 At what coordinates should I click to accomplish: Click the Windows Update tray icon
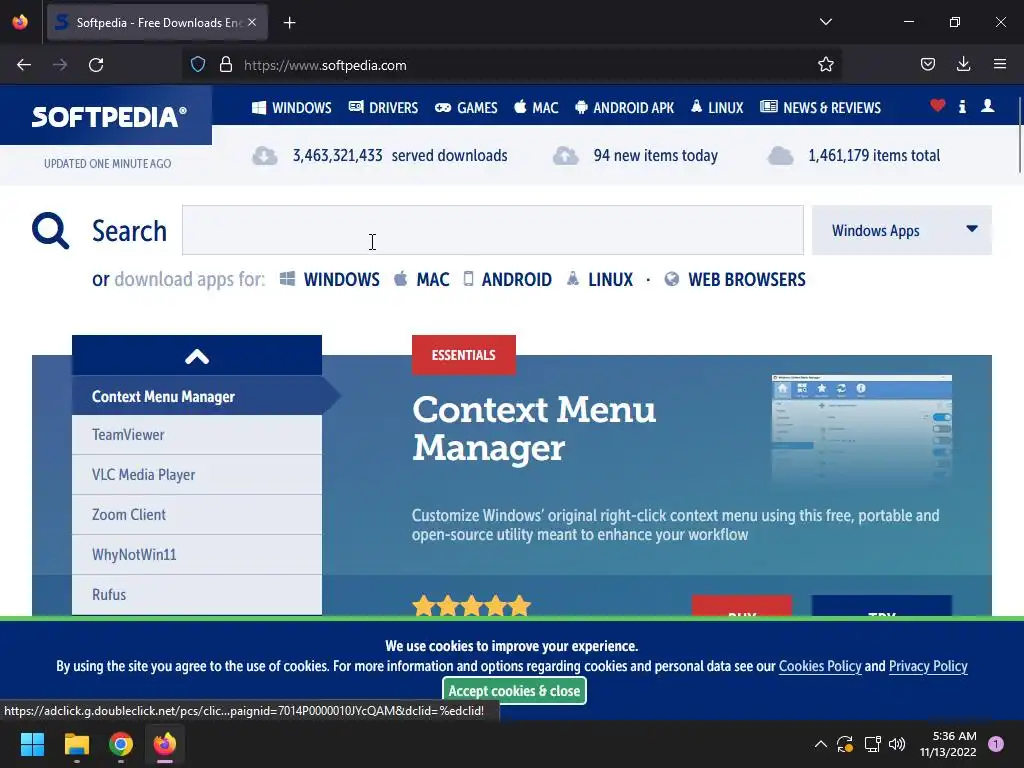(844, 744)
